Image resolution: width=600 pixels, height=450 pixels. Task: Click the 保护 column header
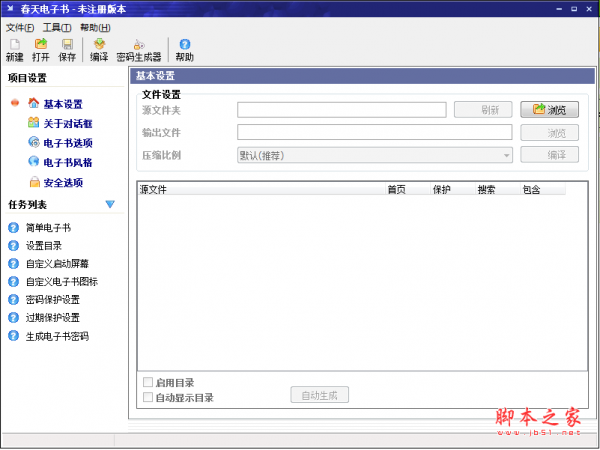tap(453, 189)
